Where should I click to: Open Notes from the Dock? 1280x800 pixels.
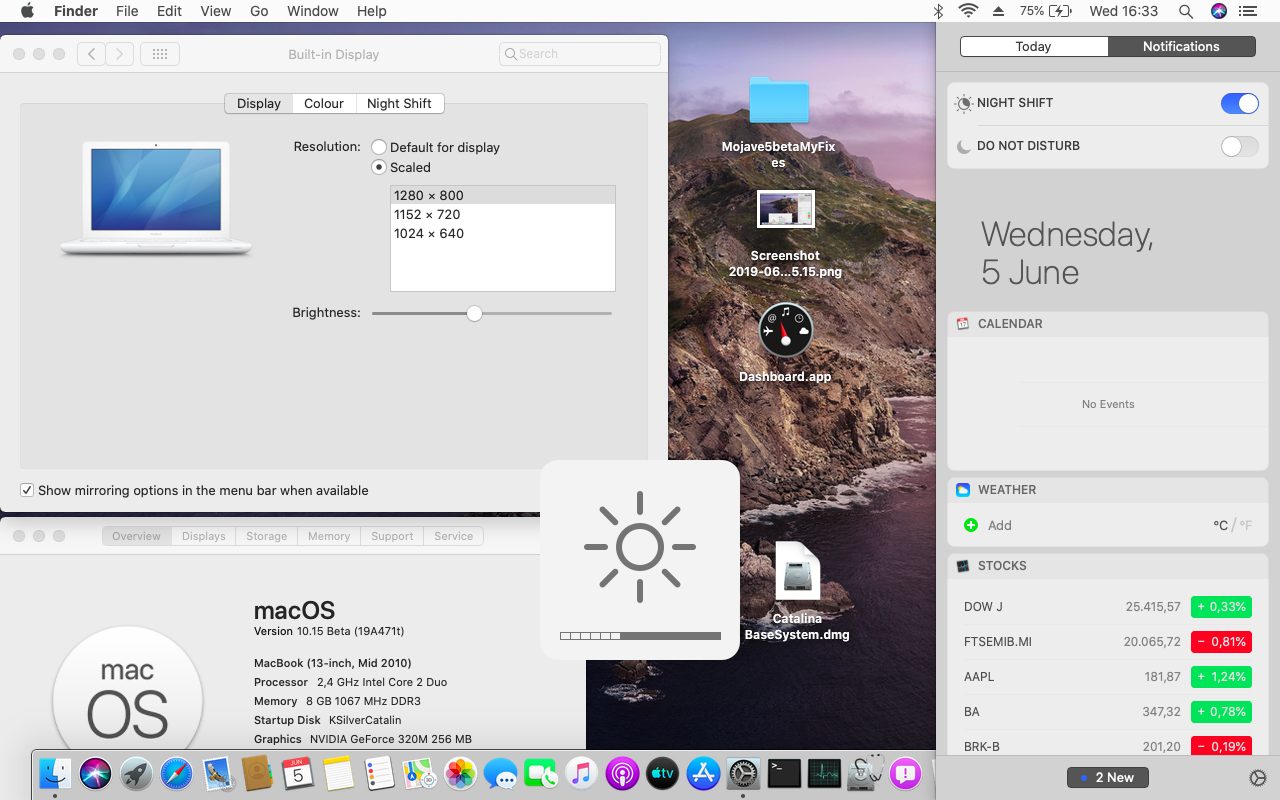(339, 773)
